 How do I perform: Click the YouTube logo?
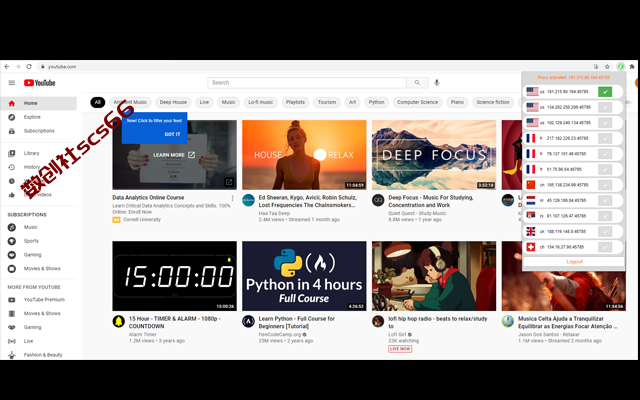coord(40,83)
